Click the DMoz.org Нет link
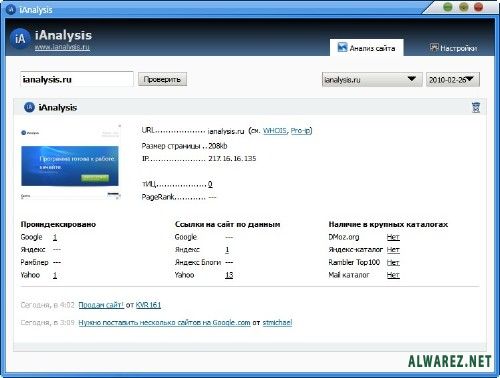 tap(393, 237)
